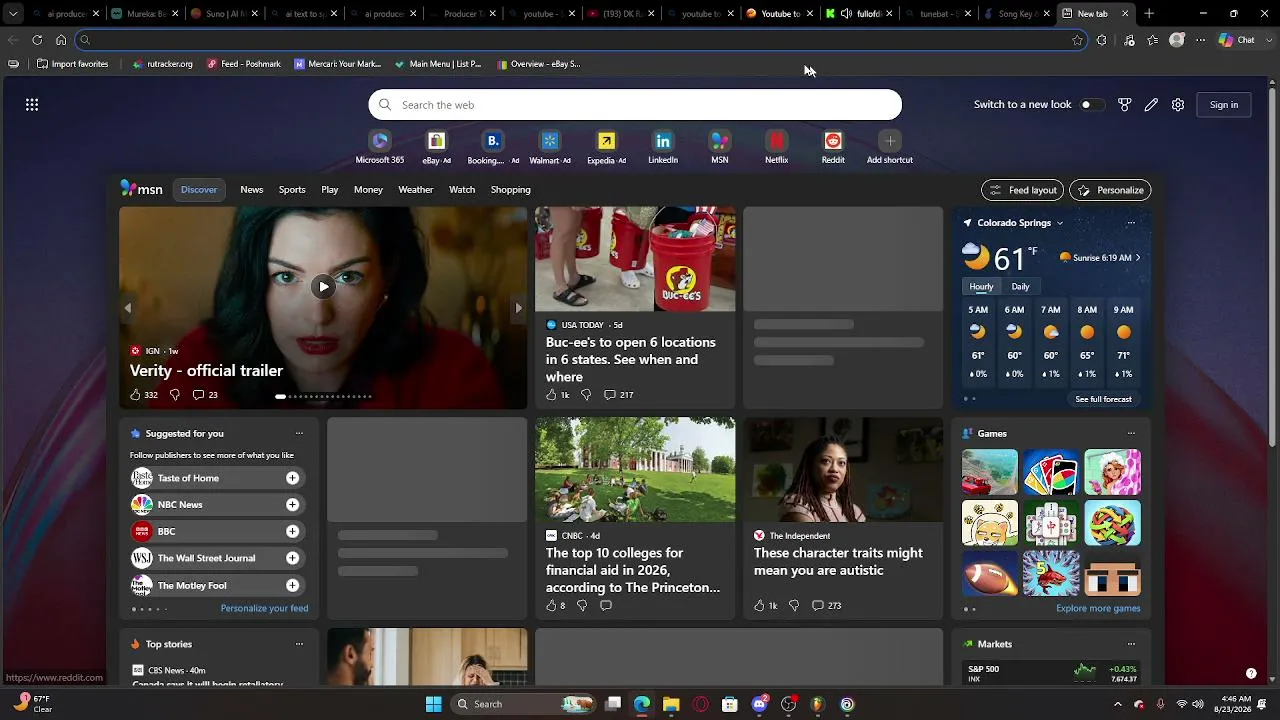
Task: Switch weather to Daily view
Action: [x=1020, y=287]
